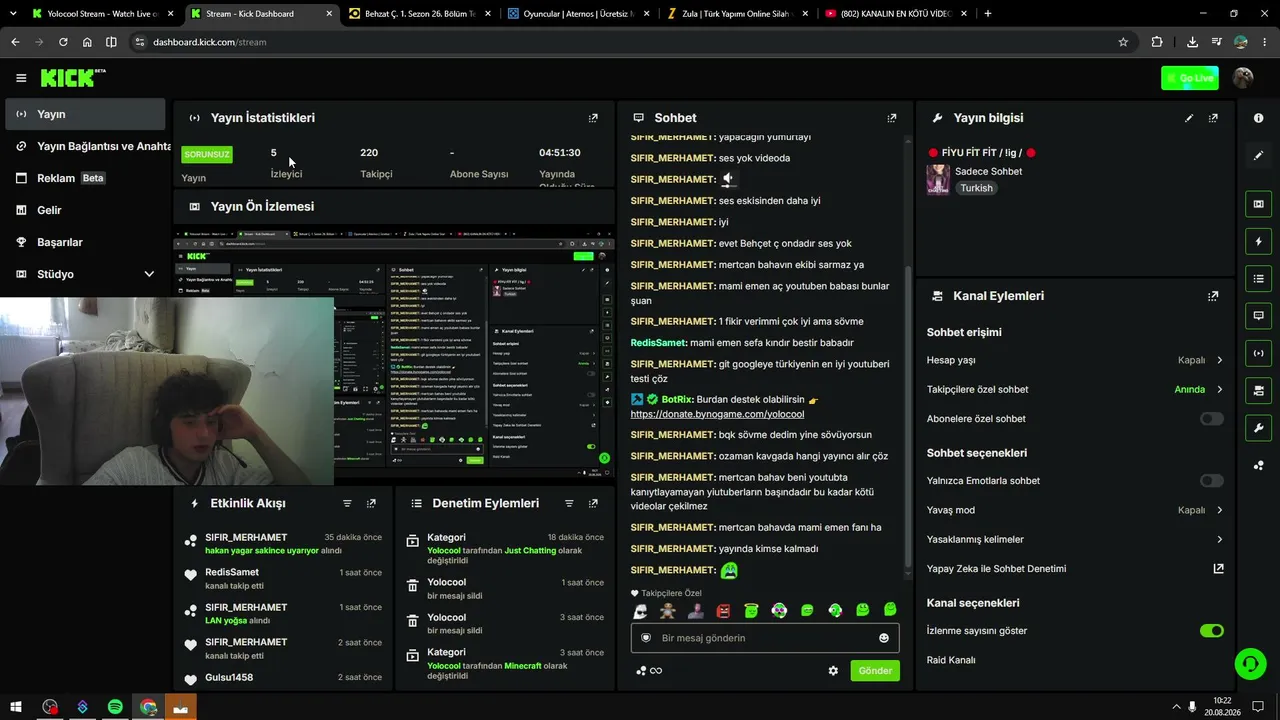Open Yasaklanmış kelimeler setting chevron

(1219, 540)
